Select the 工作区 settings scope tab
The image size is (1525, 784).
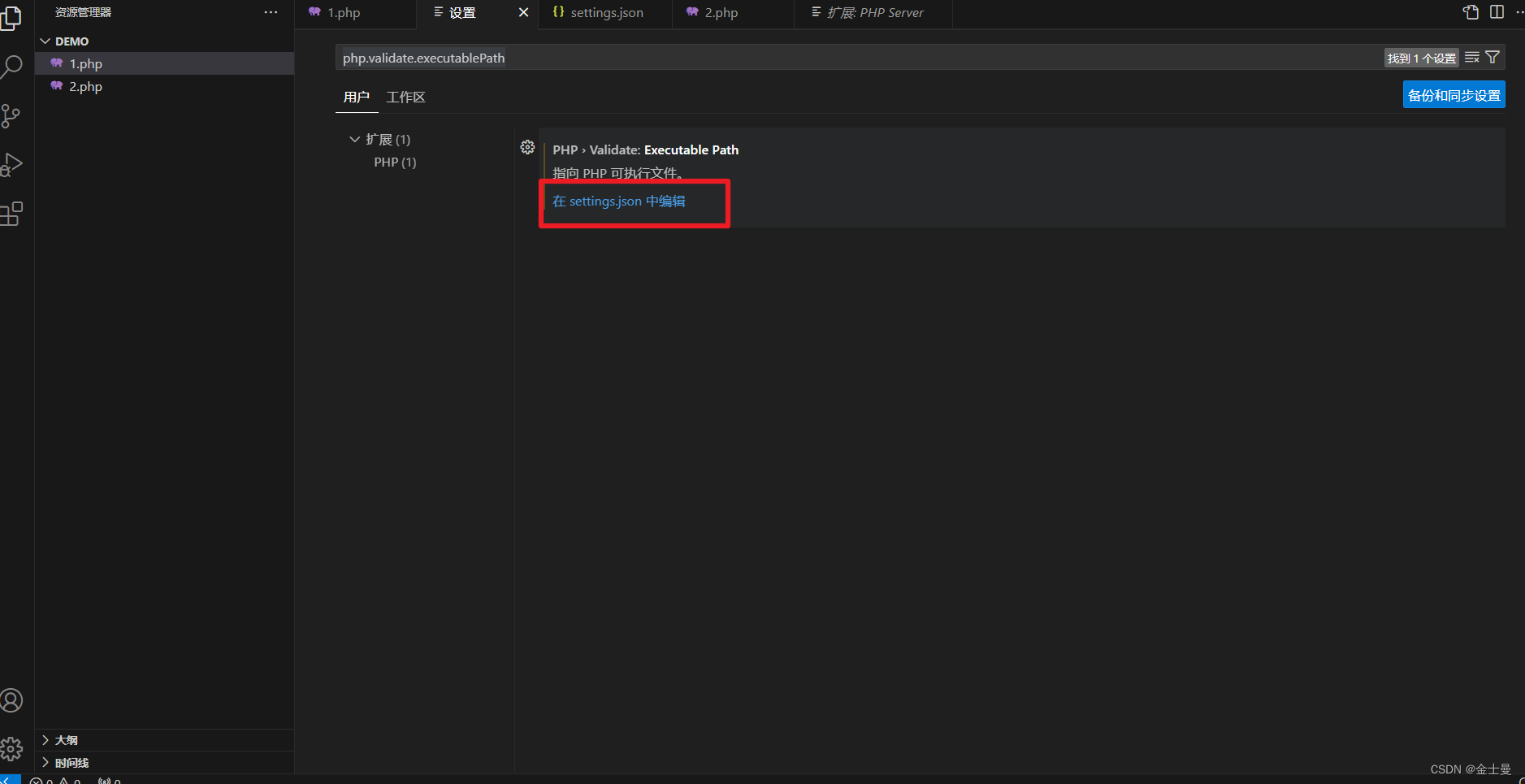(x=405, y=97)
